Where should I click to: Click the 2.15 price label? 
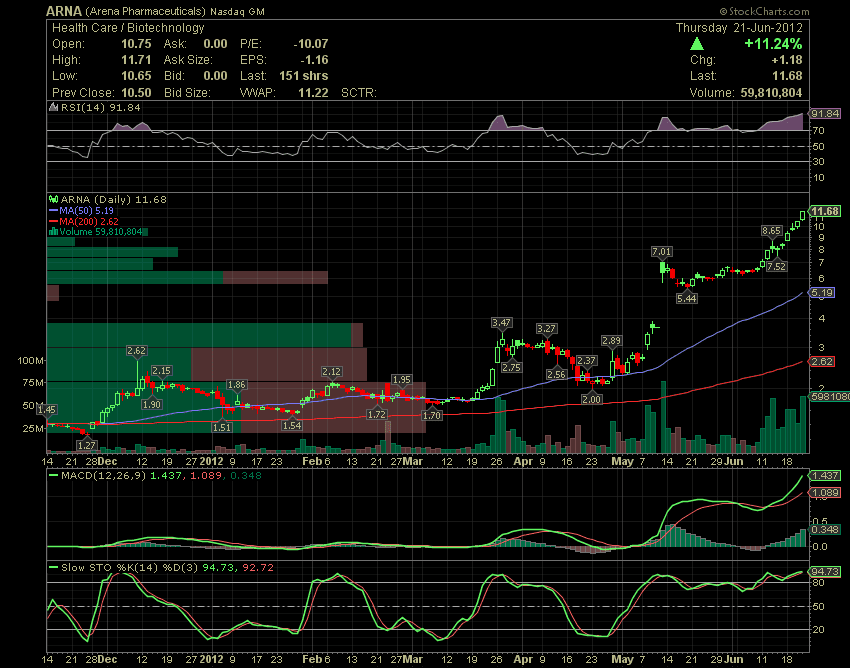[161, 371]
